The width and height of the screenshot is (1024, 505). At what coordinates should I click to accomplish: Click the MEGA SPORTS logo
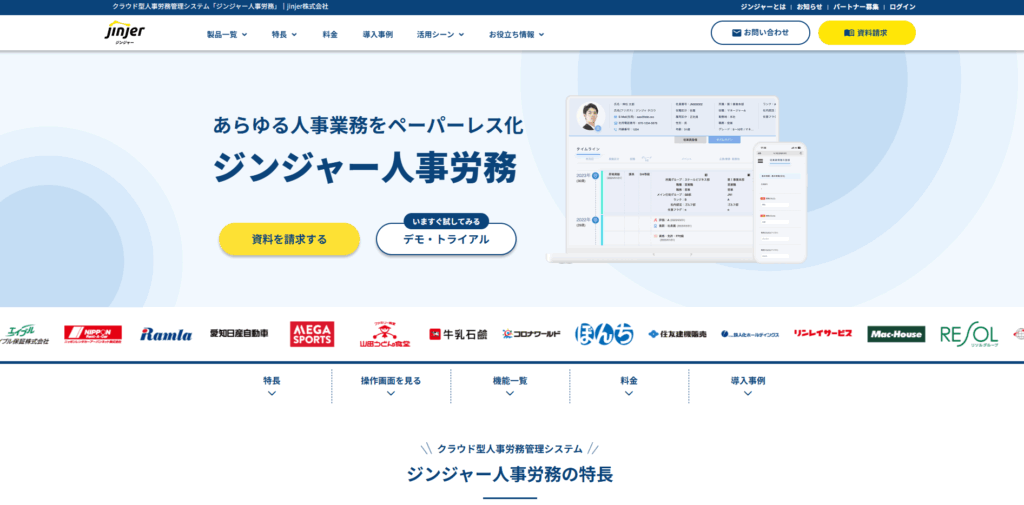[312, 334]
